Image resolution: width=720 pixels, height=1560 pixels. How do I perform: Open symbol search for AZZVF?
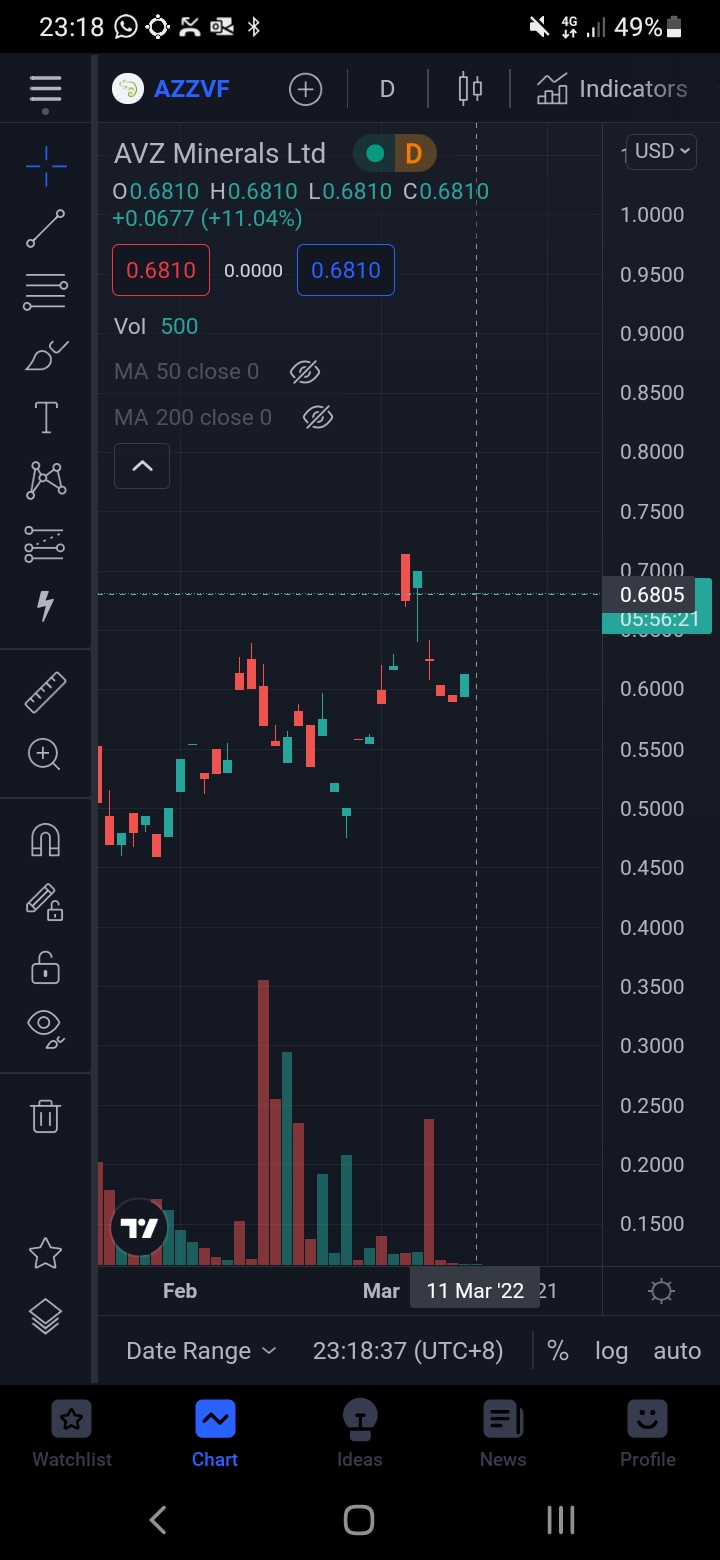tap(171, 89)
